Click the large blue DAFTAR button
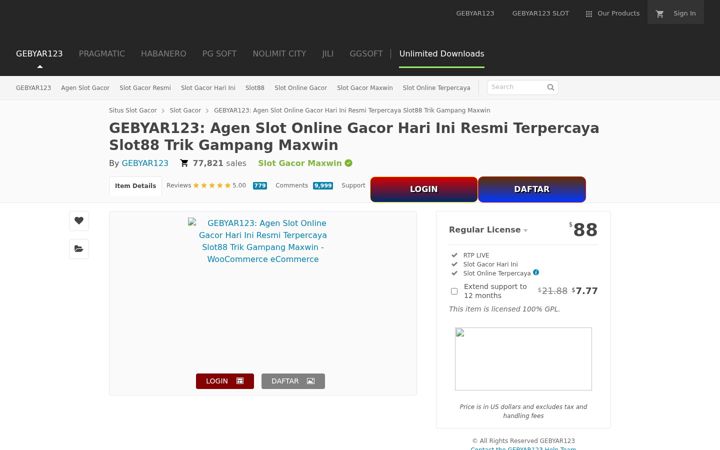Viewport: 720px width, 450px height. (x=532, y=189)
